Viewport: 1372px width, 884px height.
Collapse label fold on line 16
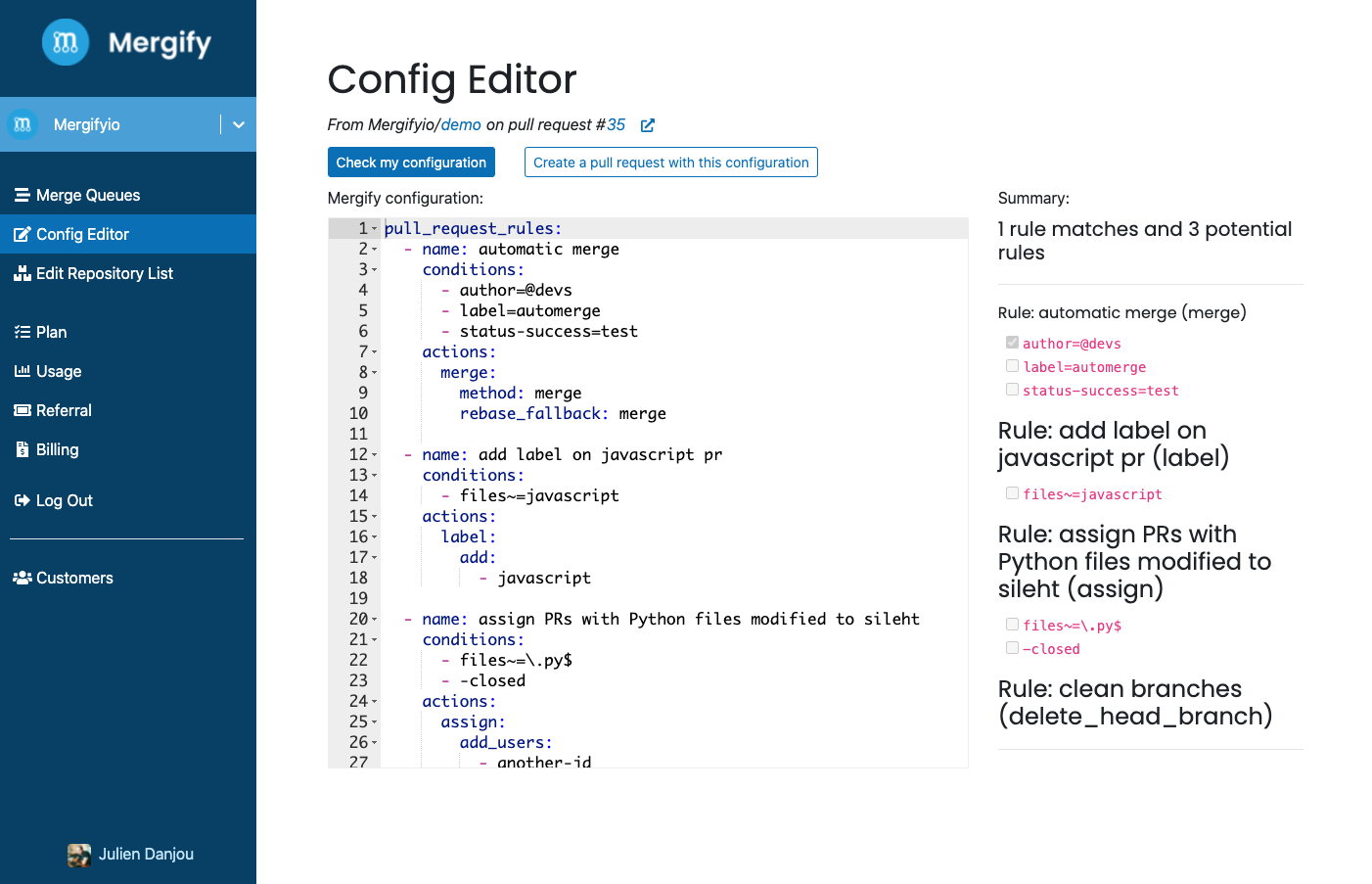(x=375, y=536)
